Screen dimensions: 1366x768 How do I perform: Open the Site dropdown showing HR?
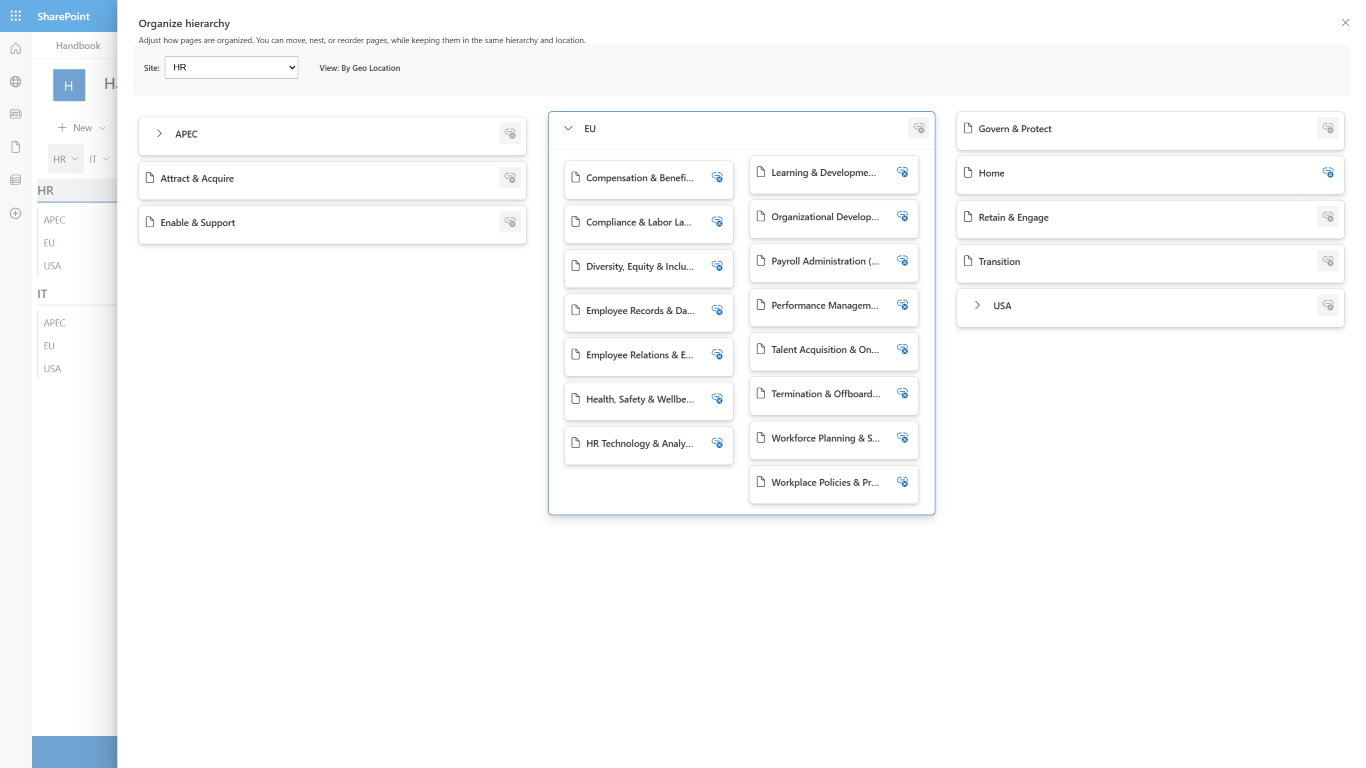(231, 68)
